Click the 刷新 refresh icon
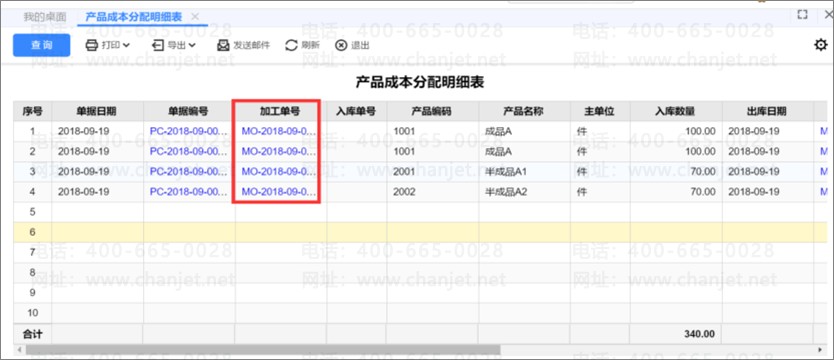 (291, 45)
